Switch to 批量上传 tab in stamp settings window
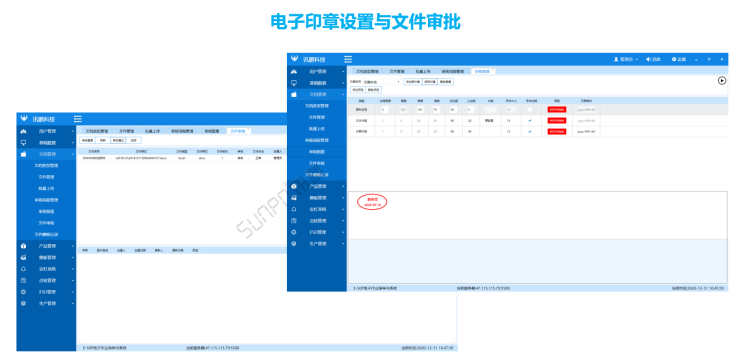The image size is (750, 363). point(423,71)
